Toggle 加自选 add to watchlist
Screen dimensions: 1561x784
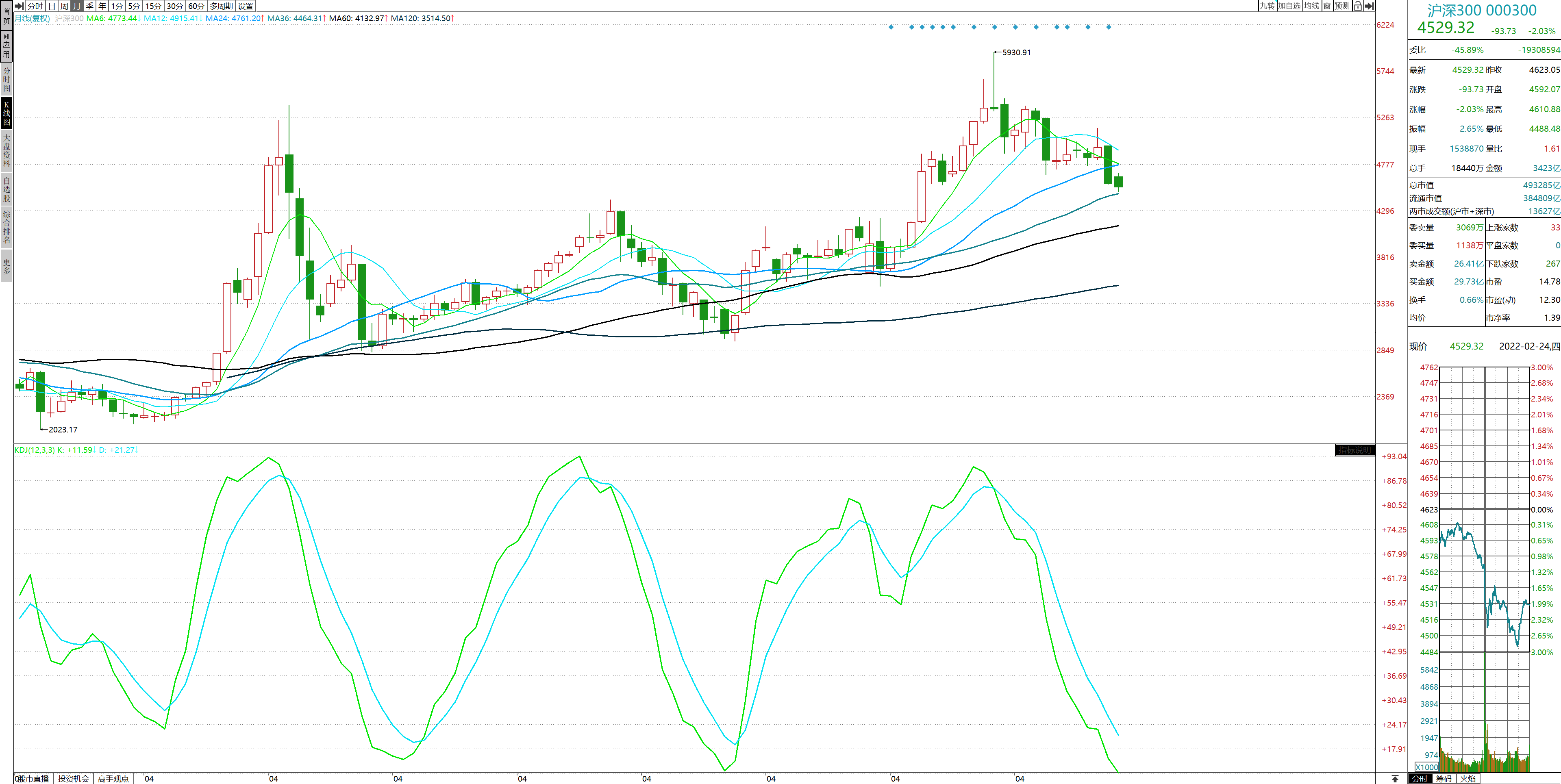pos(1289,6)
